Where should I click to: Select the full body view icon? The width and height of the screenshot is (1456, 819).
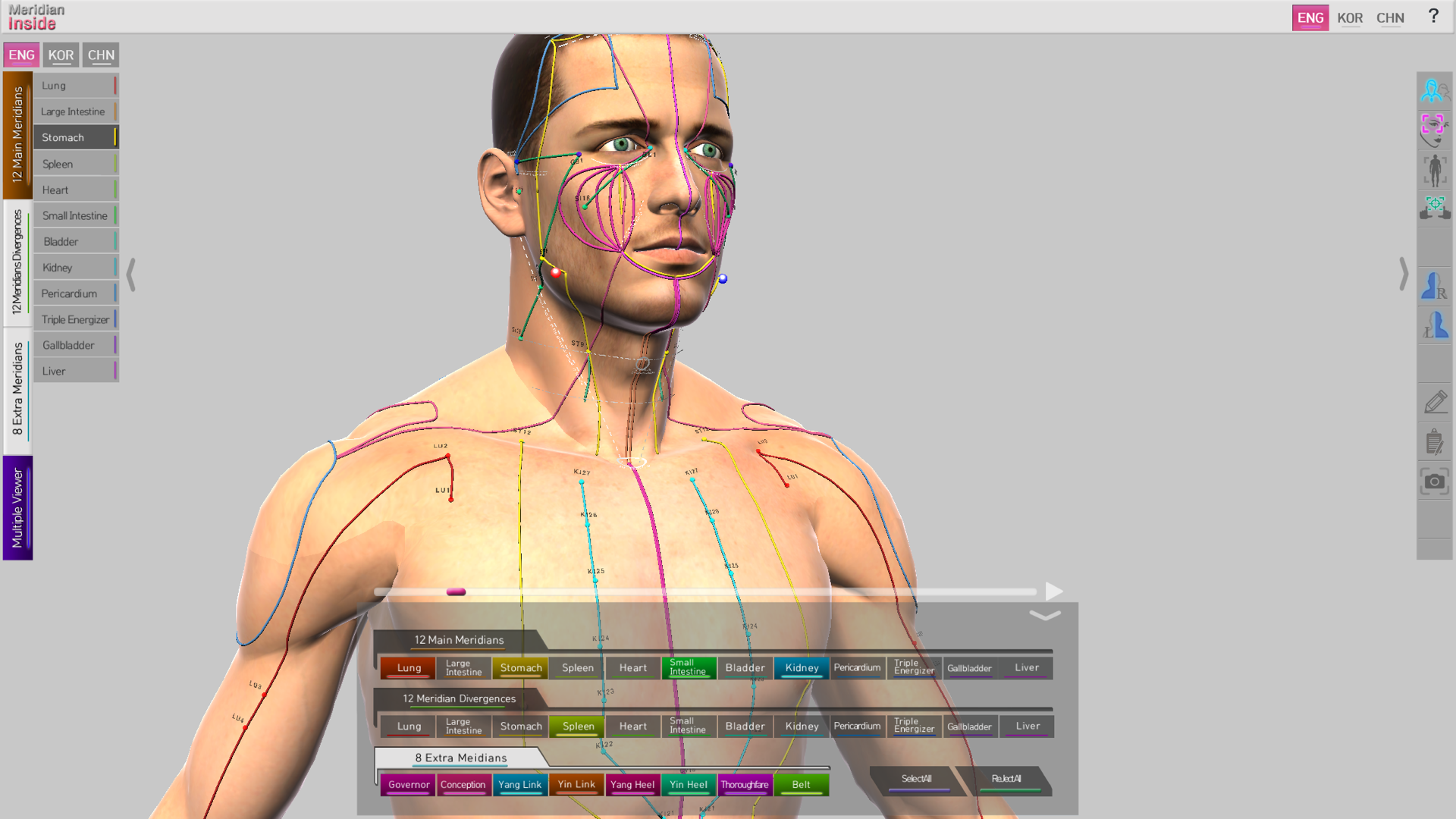click(x=1433, y=171)
